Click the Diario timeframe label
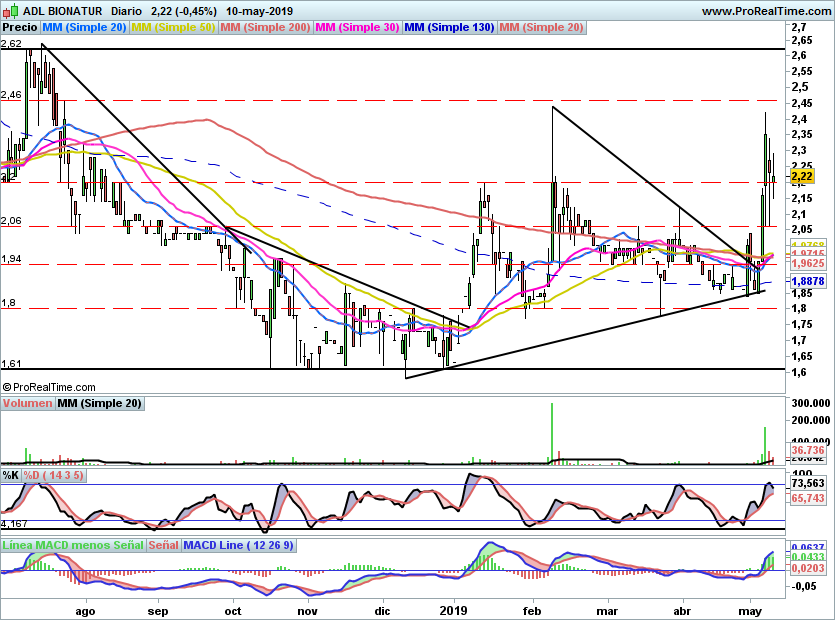This screenshot has height=620, width=835. [126, 11]
